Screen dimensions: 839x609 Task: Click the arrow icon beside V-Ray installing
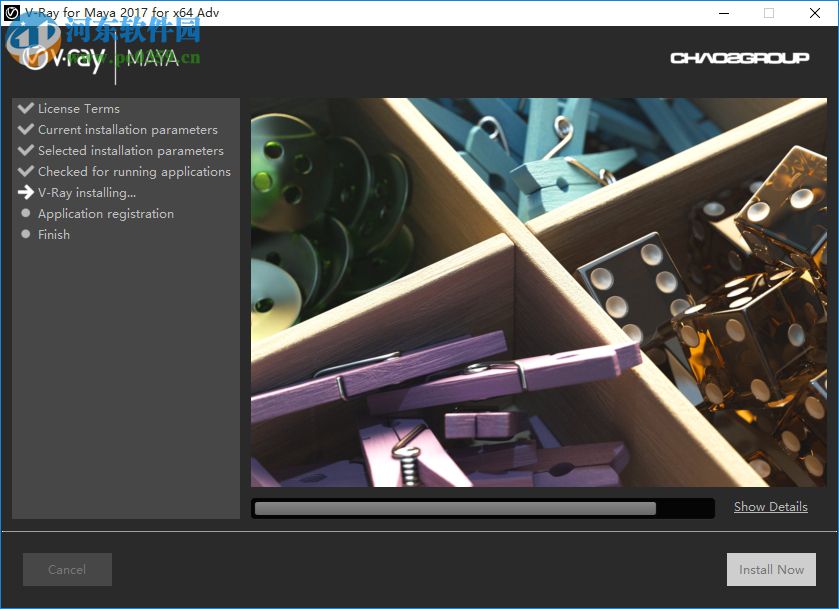[24, 192]
